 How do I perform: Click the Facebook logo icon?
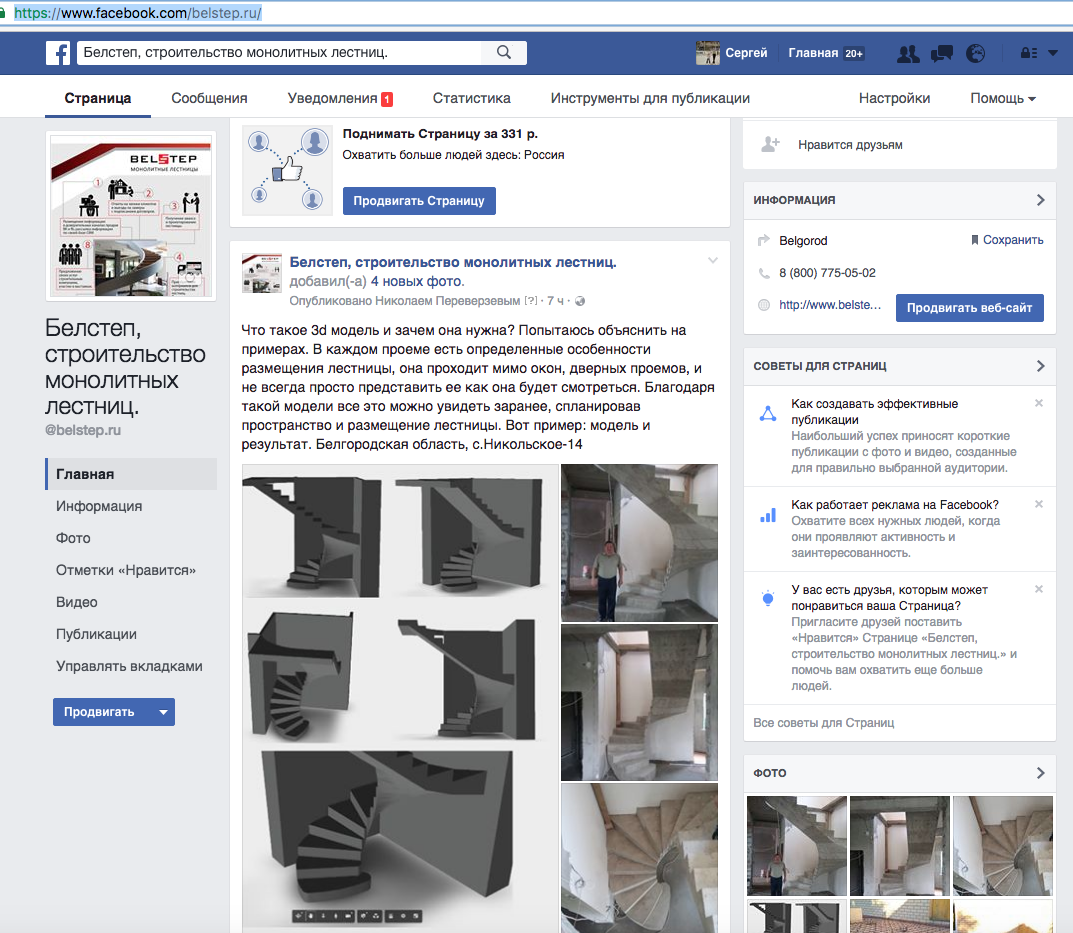pyautogui.click(x=58, y=53)
